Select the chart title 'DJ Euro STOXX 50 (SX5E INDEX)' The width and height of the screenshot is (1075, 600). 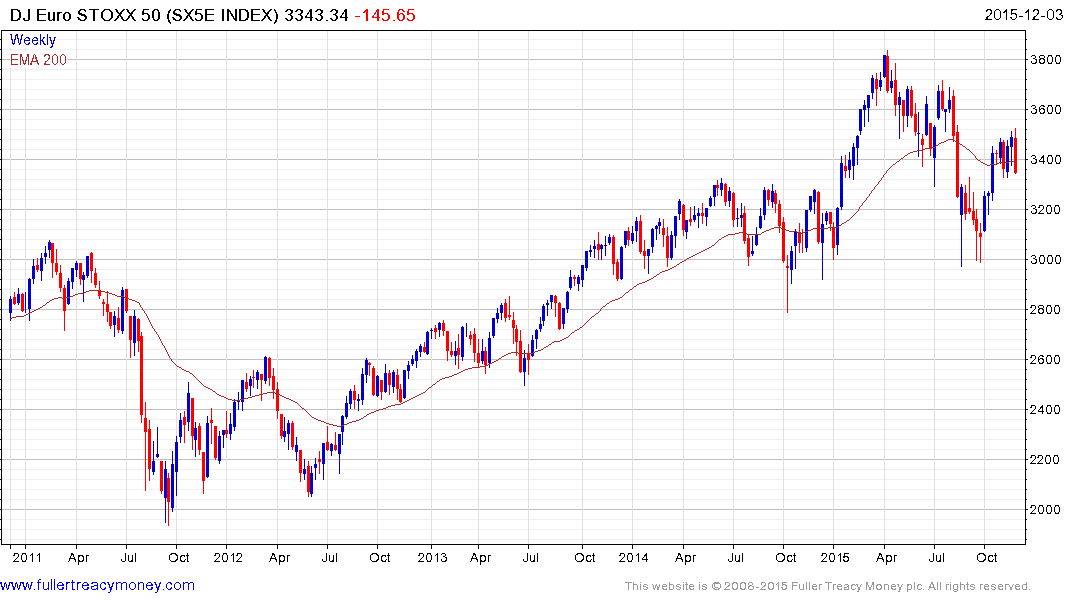tap(145, 15)
